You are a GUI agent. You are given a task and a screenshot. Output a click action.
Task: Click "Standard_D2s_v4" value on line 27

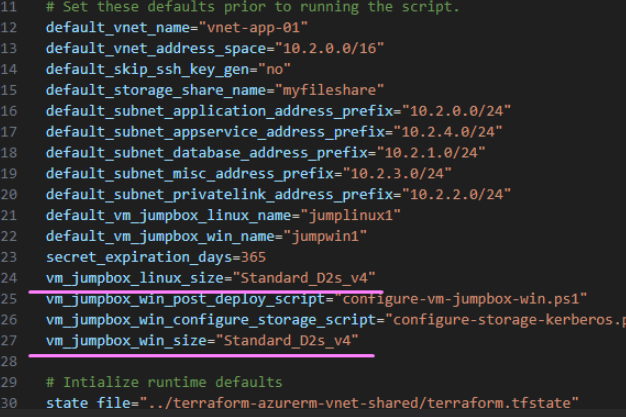287,341
